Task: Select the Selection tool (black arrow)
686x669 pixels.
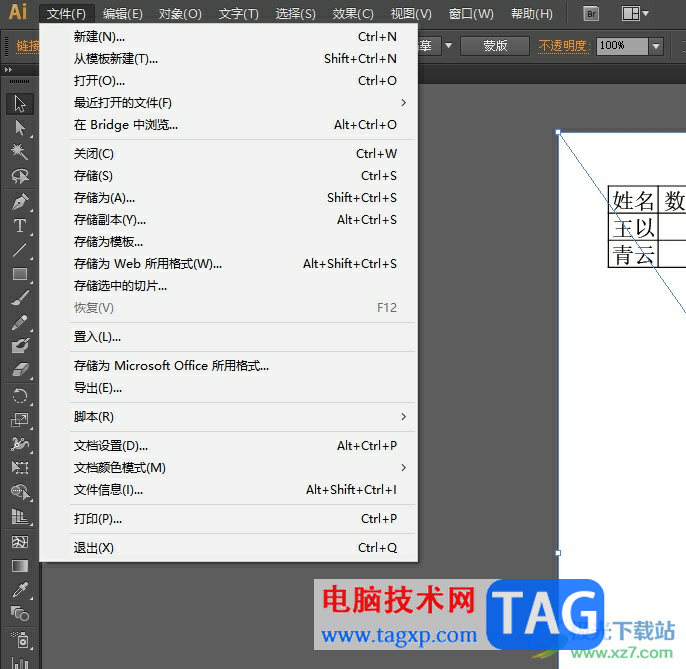Action: click(20, 104)
